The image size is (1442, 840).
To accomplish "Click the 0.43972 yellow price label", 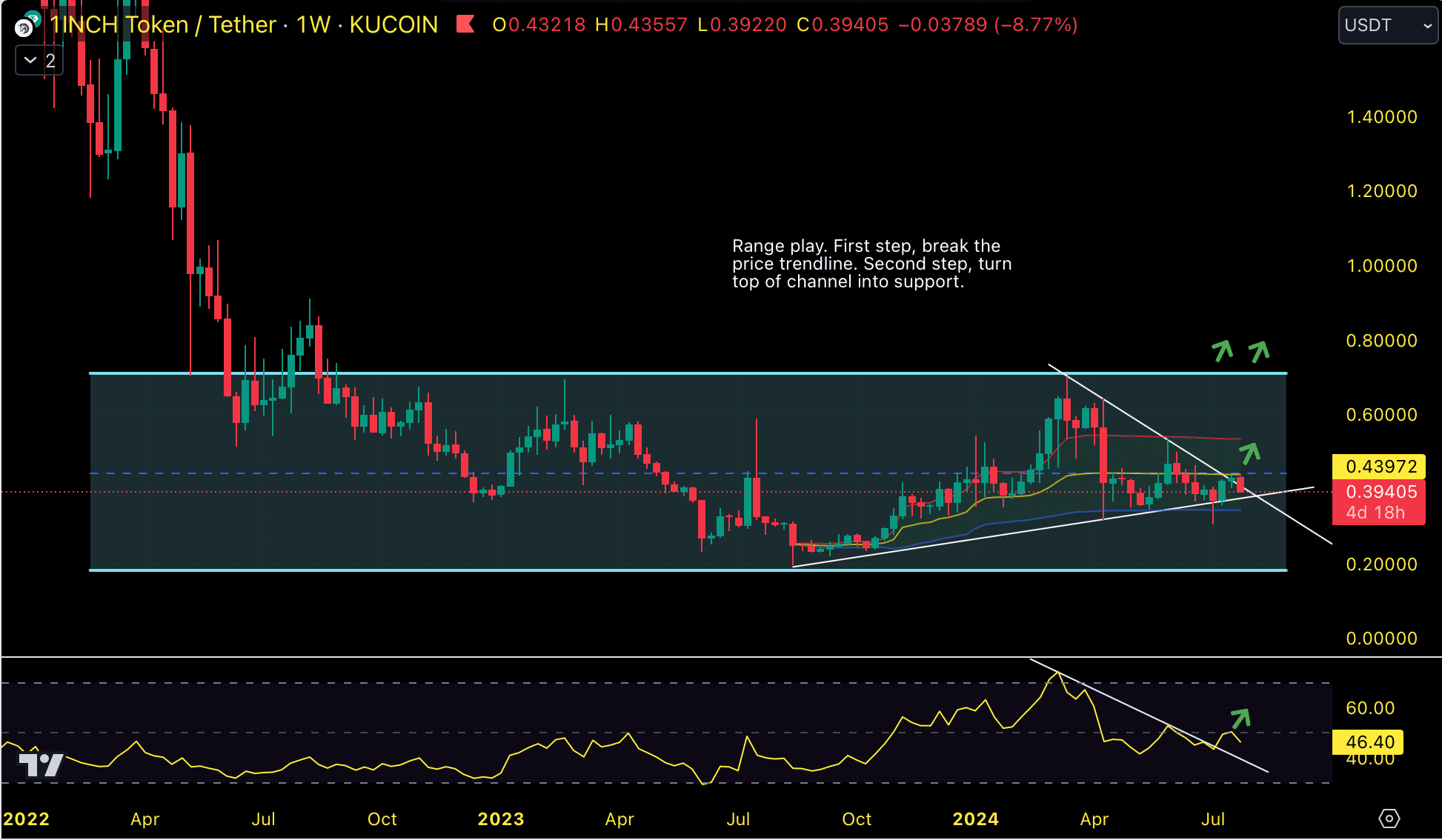I will pos(1378,467).
